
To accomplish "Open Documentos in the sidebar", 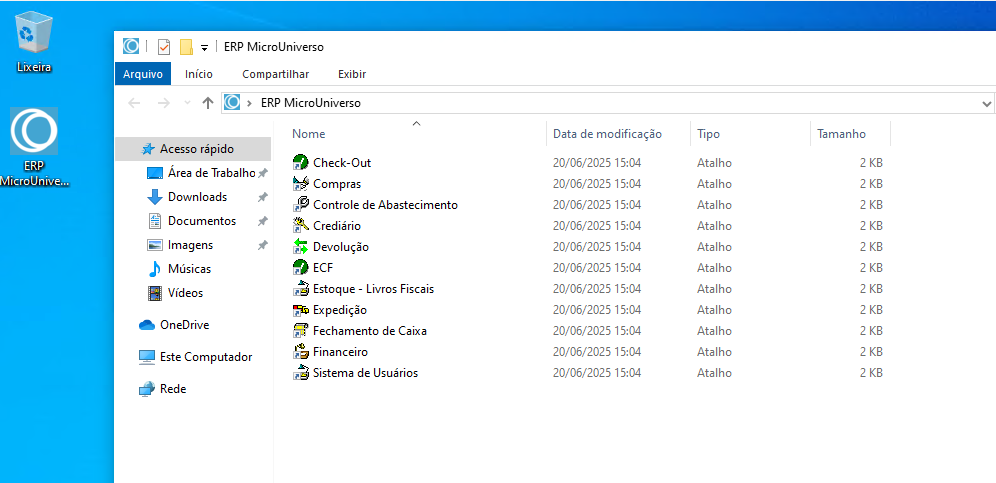I will point(193,221).
